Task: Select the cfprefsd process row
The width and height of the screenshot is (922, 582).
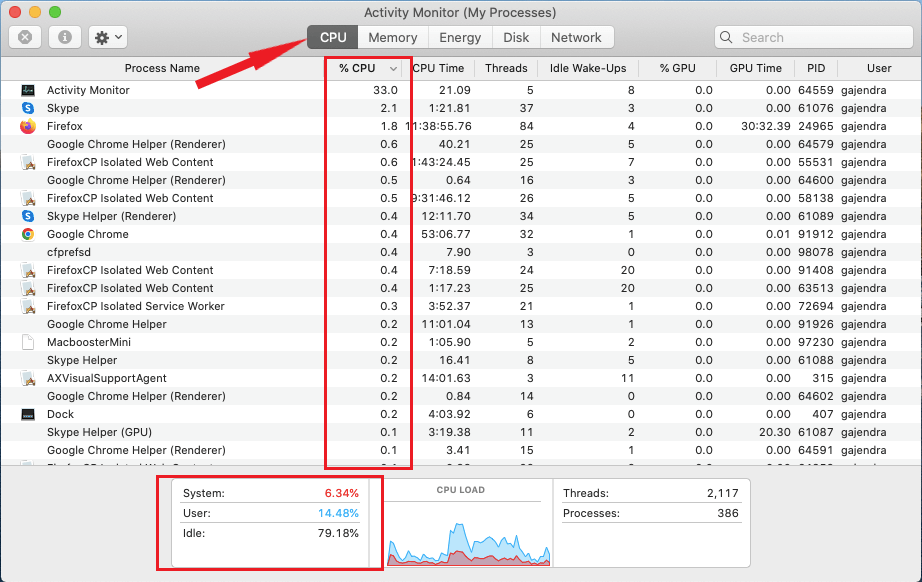Action: (461, 252)
